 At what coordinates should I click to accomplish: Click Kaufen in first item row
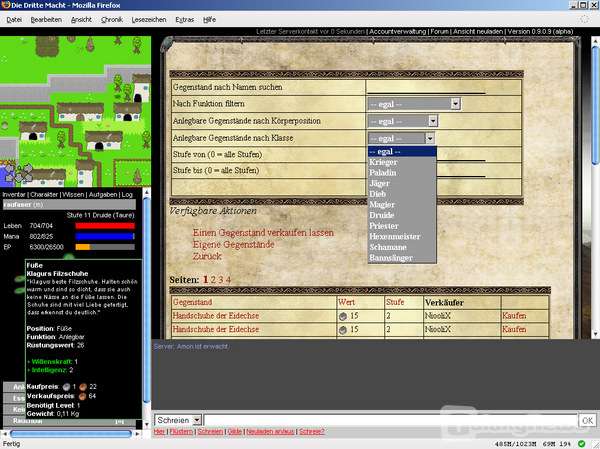pos(514,316)
